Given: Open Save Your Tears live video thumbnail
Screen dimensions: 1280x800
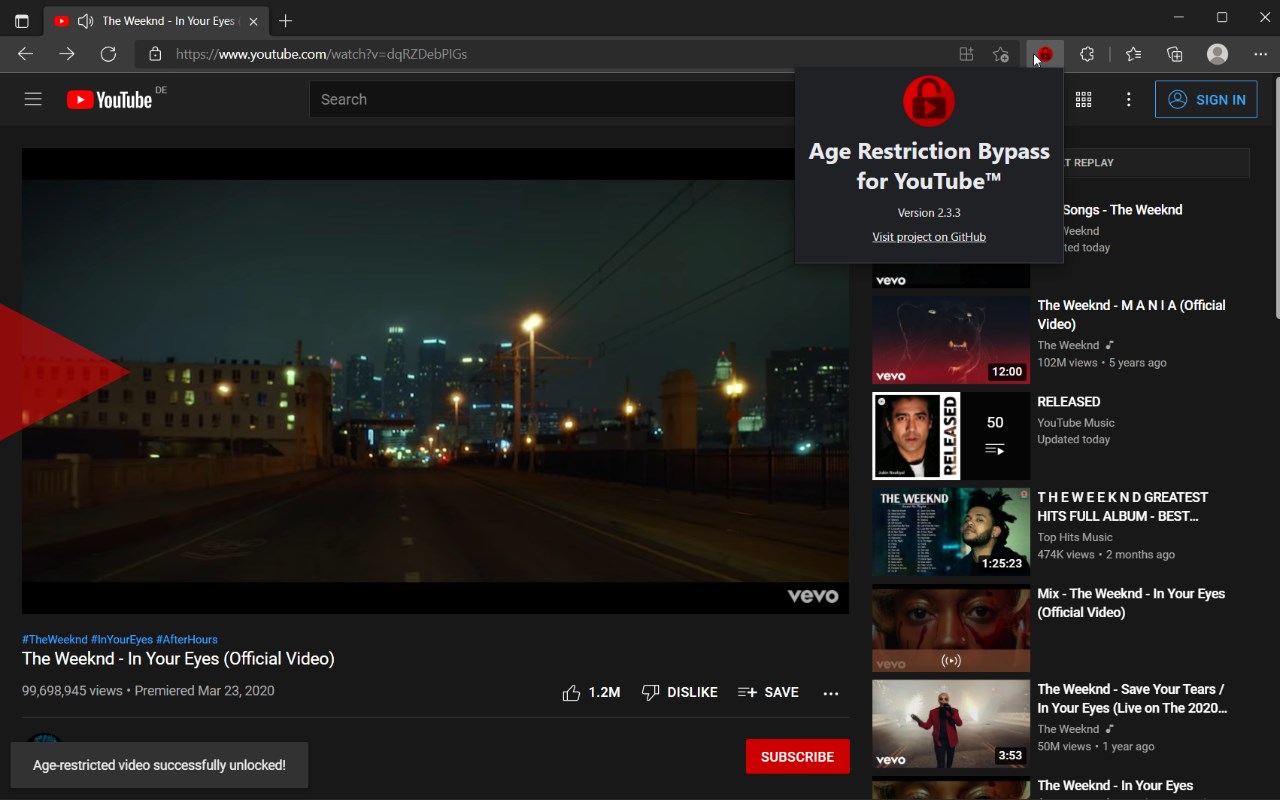Looking at the screenshot, I should 951,724.
